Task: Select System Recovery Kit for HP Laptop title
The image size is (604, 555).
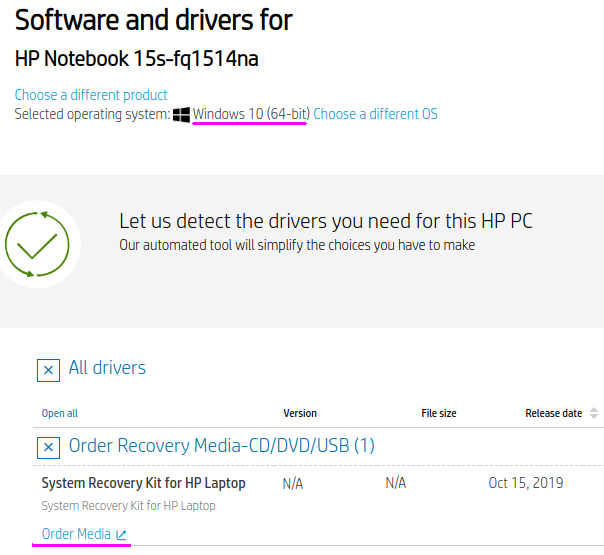Action: [143, 483]
